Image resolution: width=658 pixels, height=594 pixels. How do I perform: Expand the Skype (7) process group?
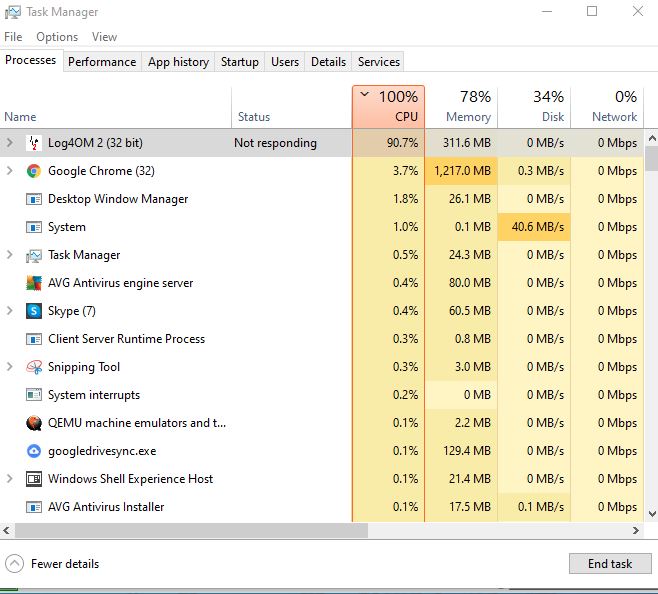pyautogui.click(x=9, y=311)
